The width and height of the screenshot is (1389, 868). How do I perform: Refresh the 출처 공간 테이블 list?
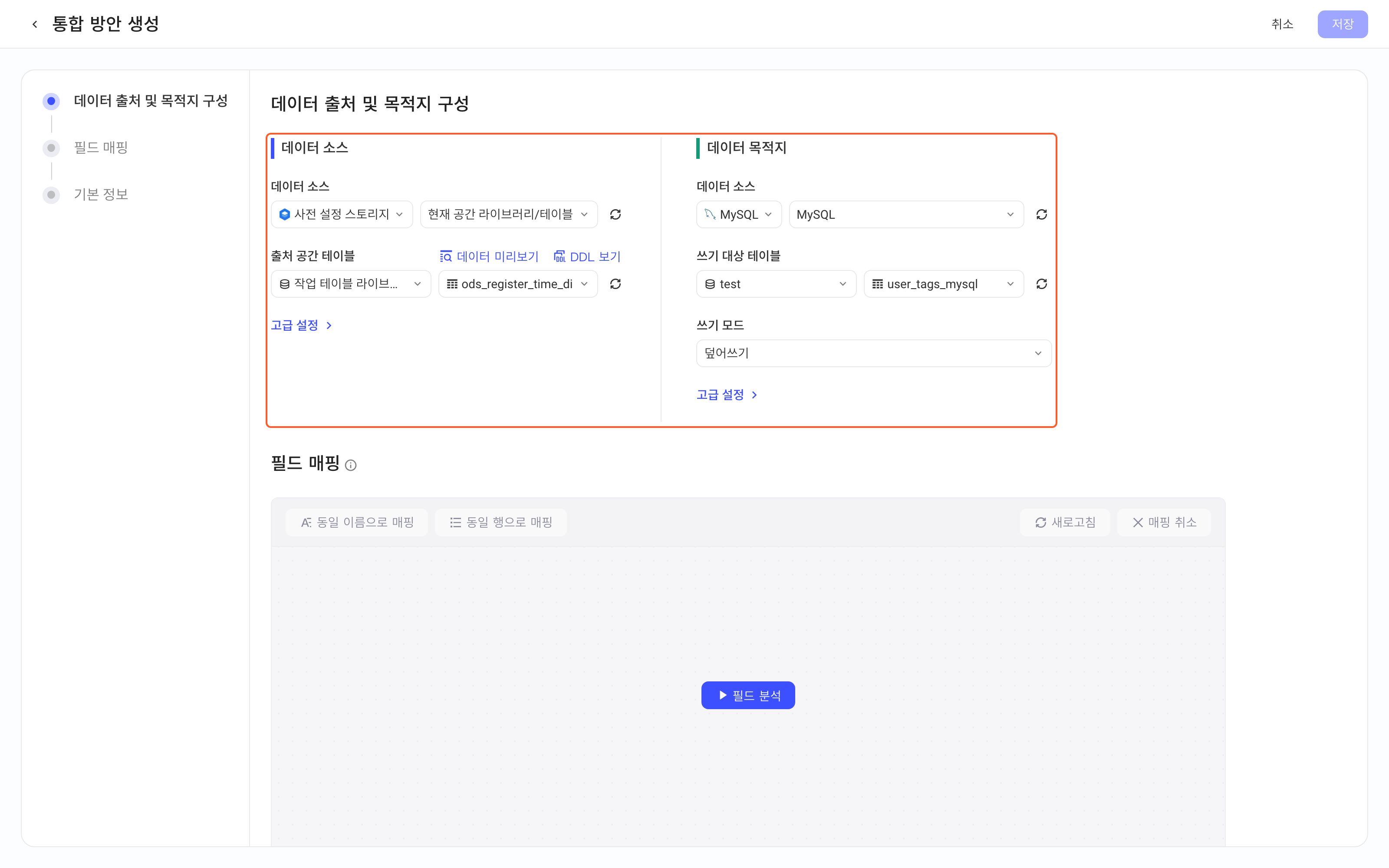[616, 284]
